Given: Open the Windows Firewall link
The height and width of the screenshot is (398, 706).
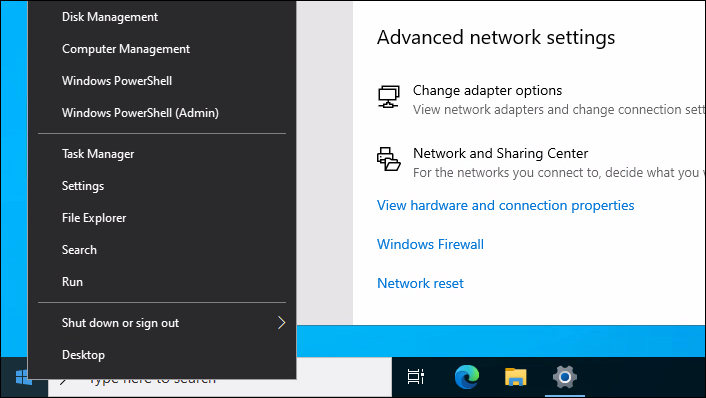Looking at the screenshot, I should (x=430, y=244).
